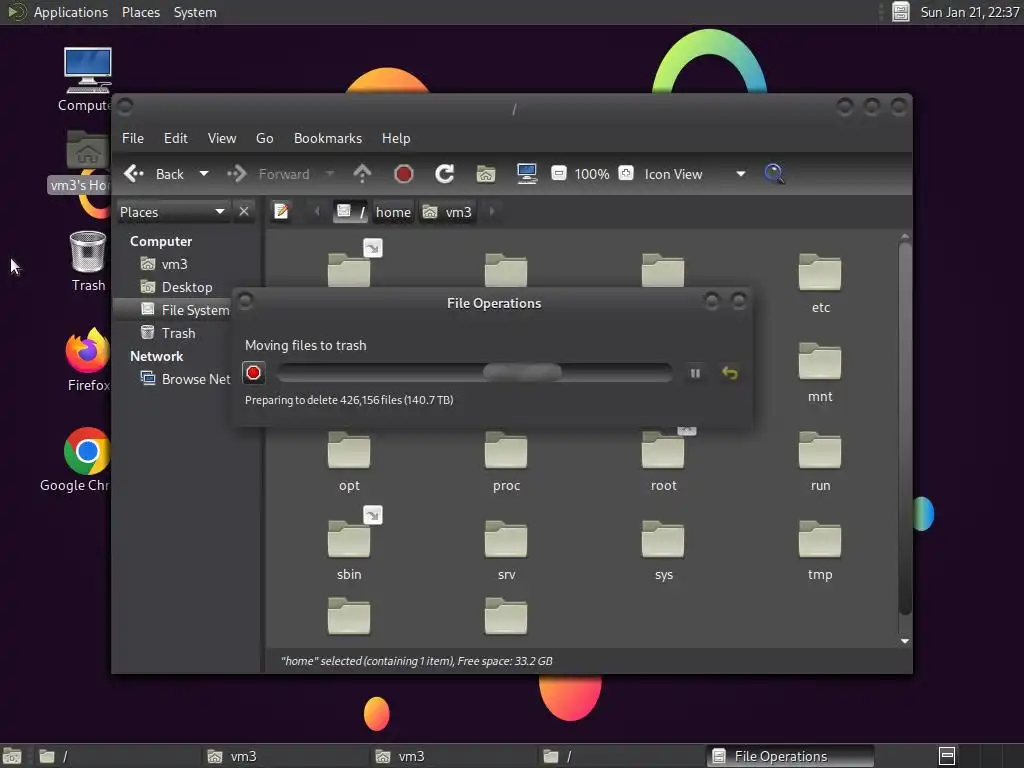1024x768 pixels.
Task: Pause the moving files operation
Action: coord(696,373)
